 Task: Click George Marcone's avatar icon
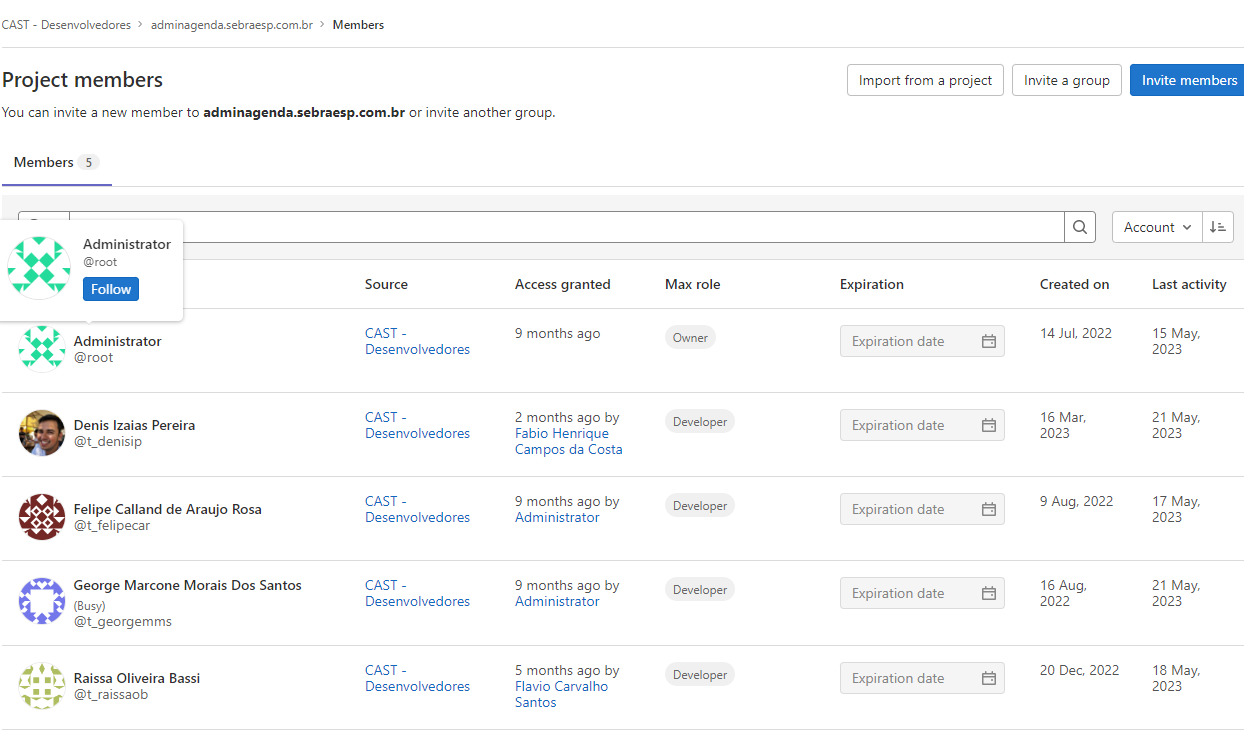point(42,601)
